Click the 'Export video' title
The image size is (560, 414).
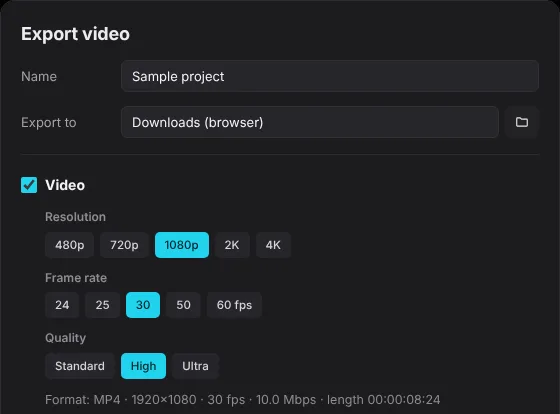tap(75, 34)
